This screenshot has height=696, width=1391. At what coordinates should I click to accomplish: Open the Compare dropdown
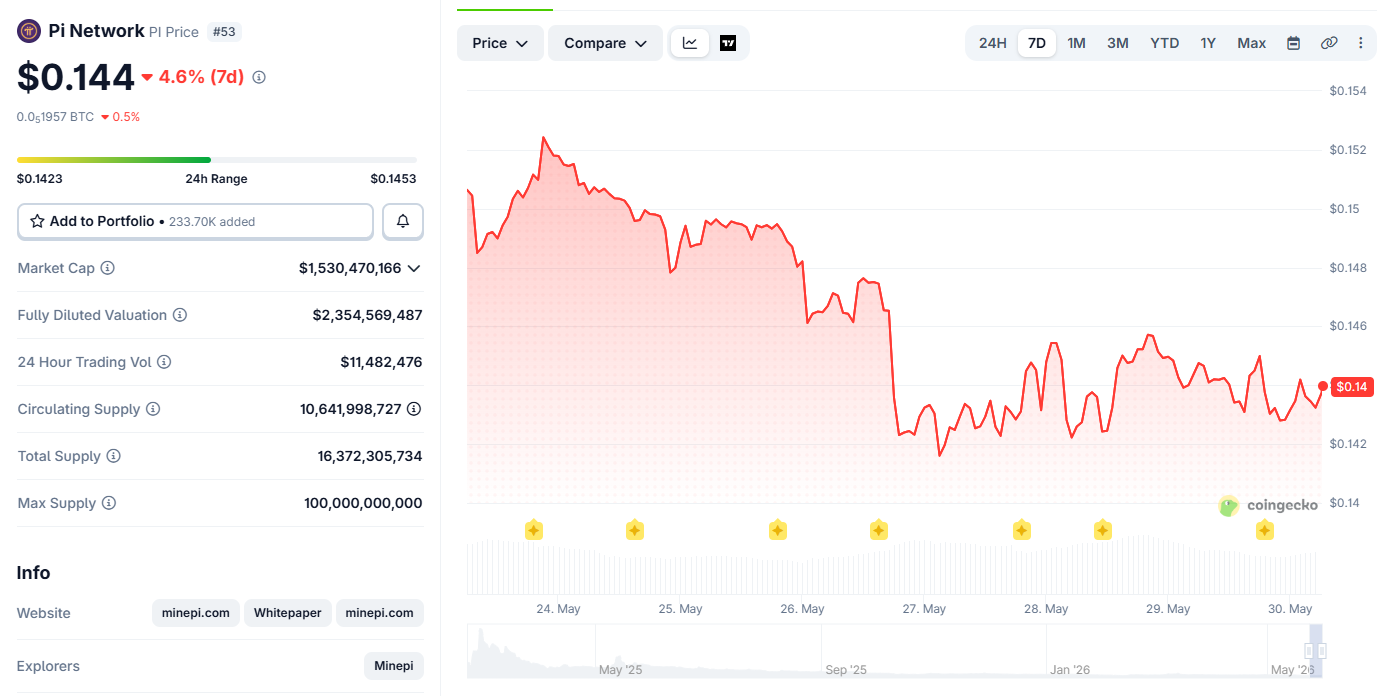605,43
